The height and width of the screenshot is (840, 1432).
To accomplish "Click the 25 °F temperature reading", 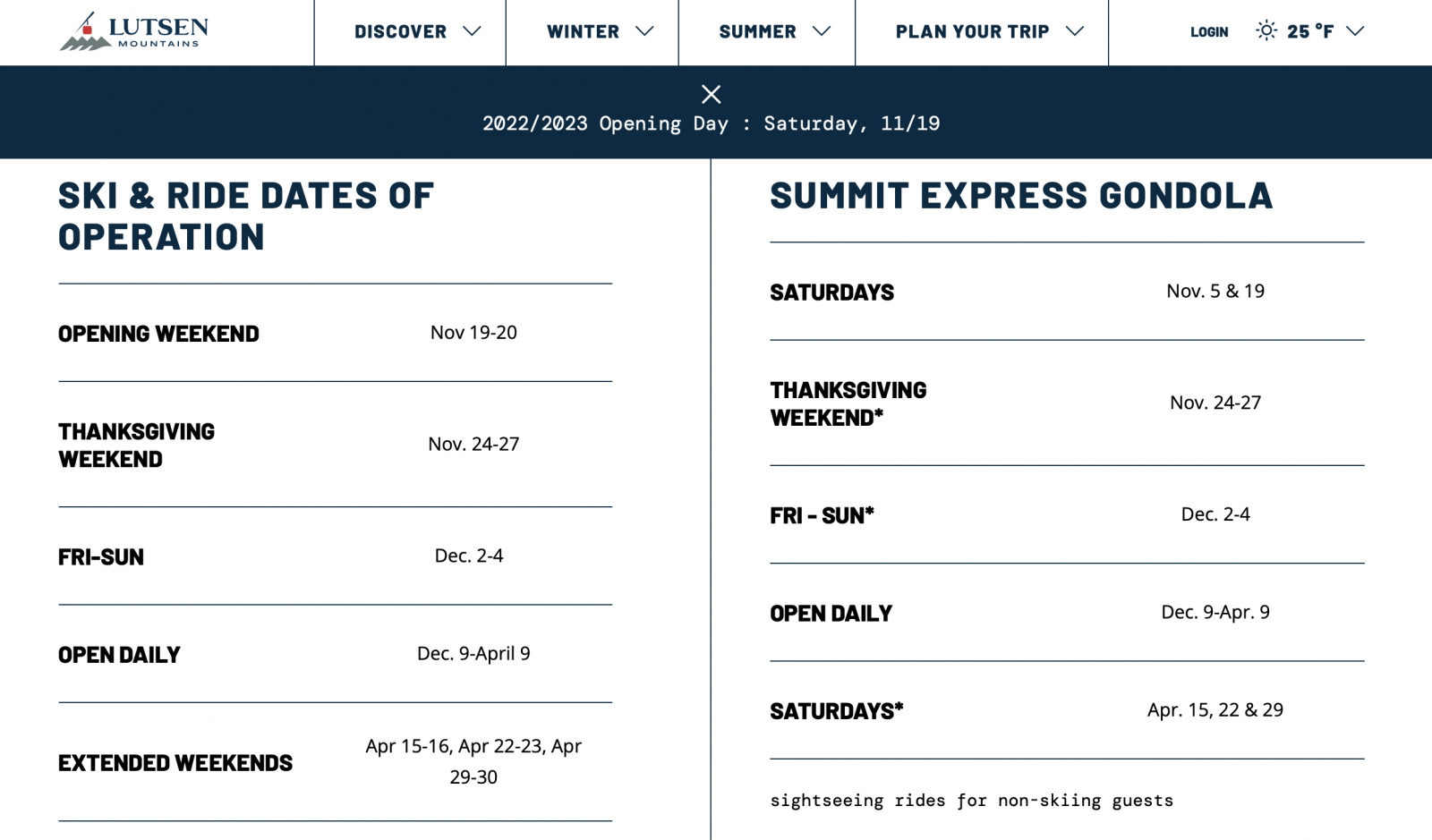I will [x=1310, y=32].
